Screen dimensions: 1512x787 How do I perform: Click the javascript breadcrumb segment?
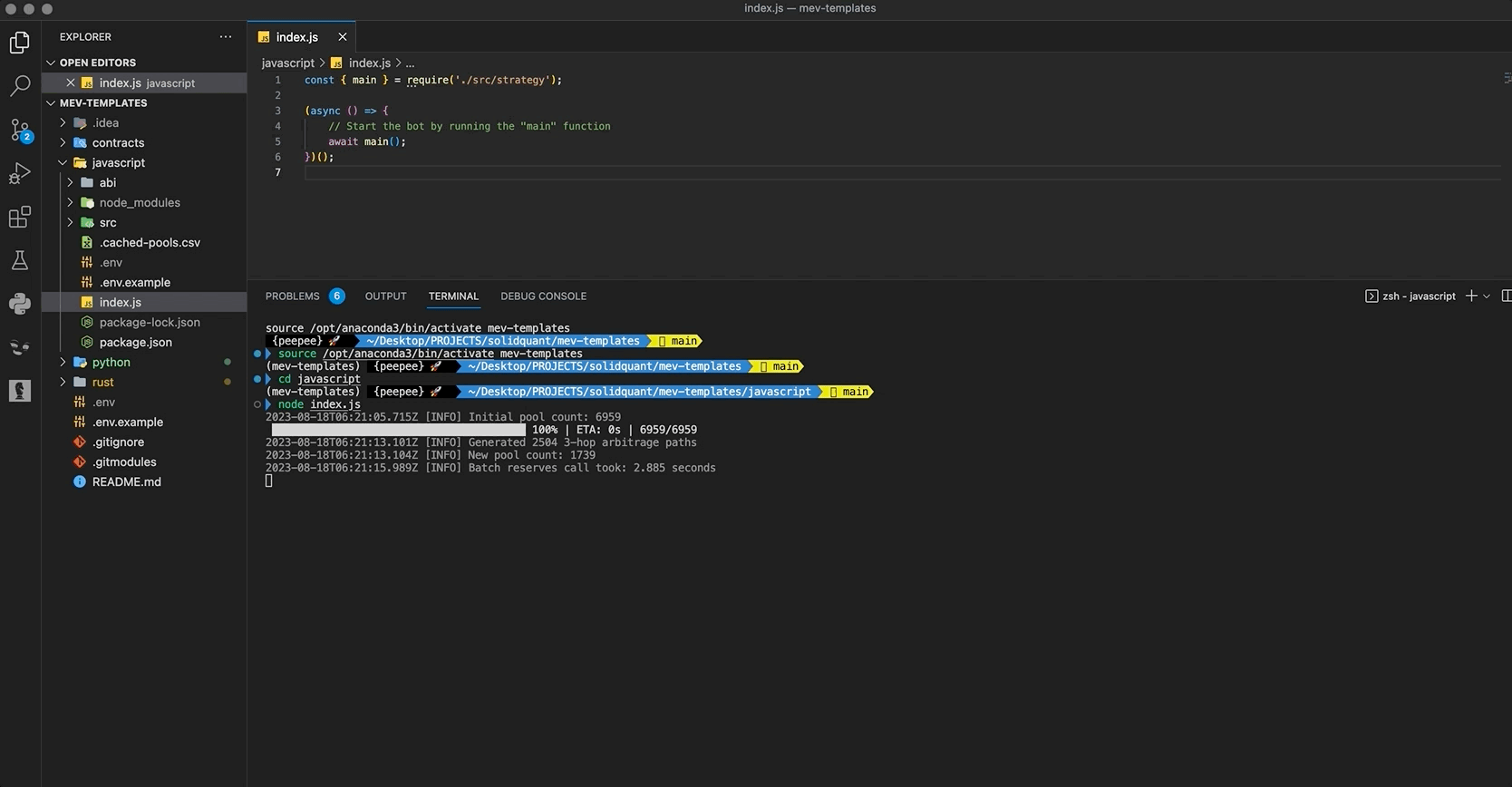pyautogui.click(x=287, y=63)
